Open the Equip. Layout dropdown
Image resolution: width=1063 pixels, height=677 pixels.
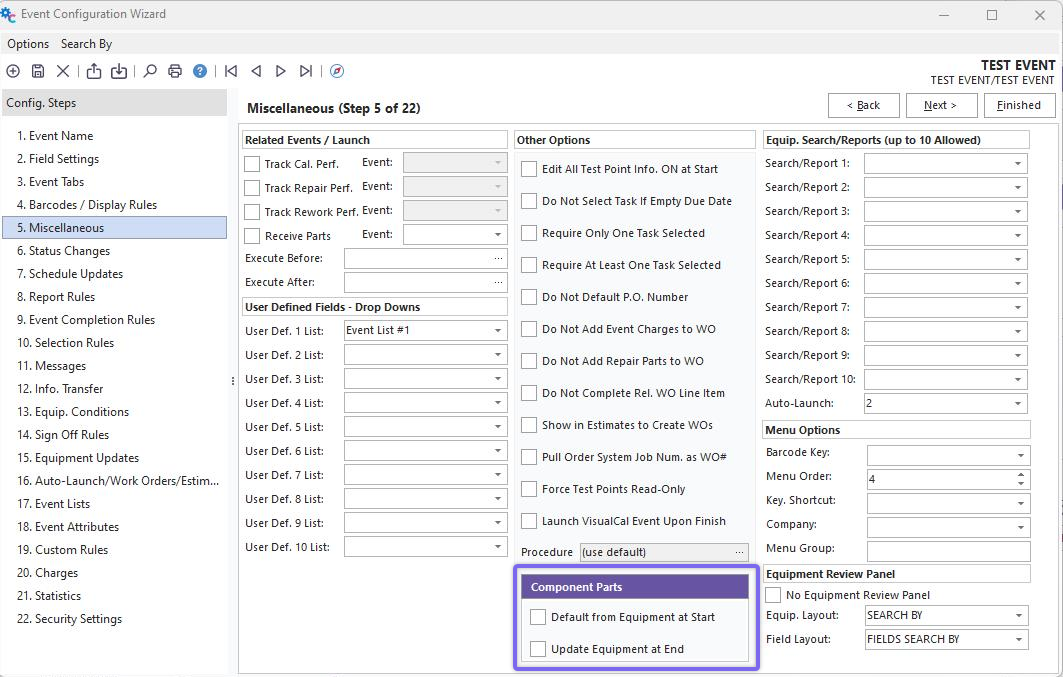pyautogui.click(x=1018, y=616)
